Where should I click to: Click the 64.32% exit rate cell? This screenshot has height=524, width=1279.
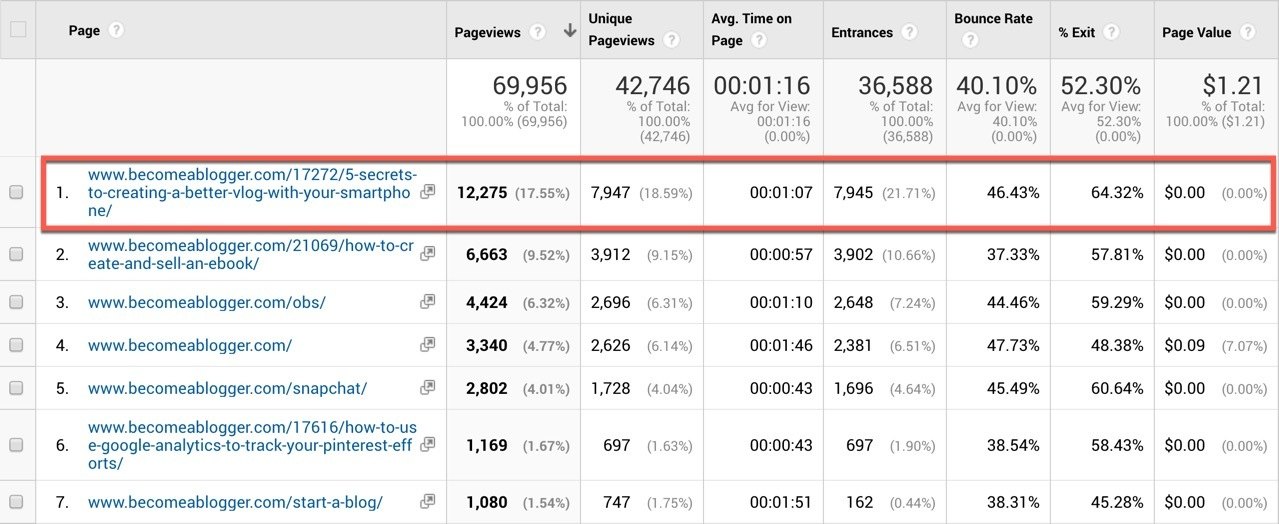pyautogui.click(x=1117, y=192)
